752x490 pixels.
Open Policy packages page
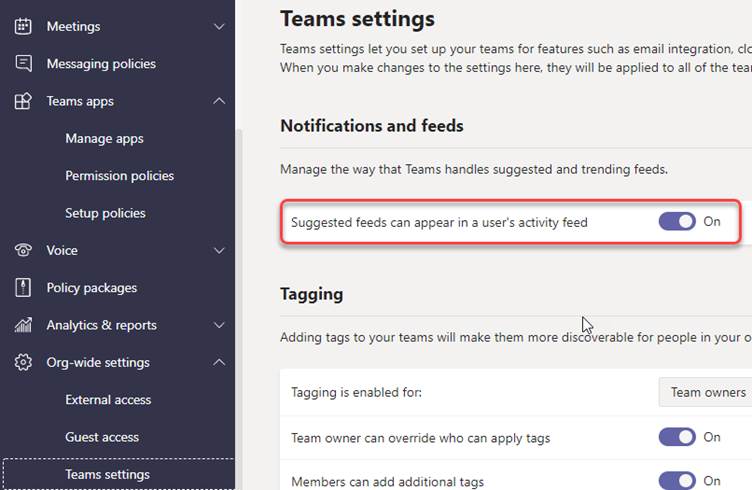click(x=92, y=288)
